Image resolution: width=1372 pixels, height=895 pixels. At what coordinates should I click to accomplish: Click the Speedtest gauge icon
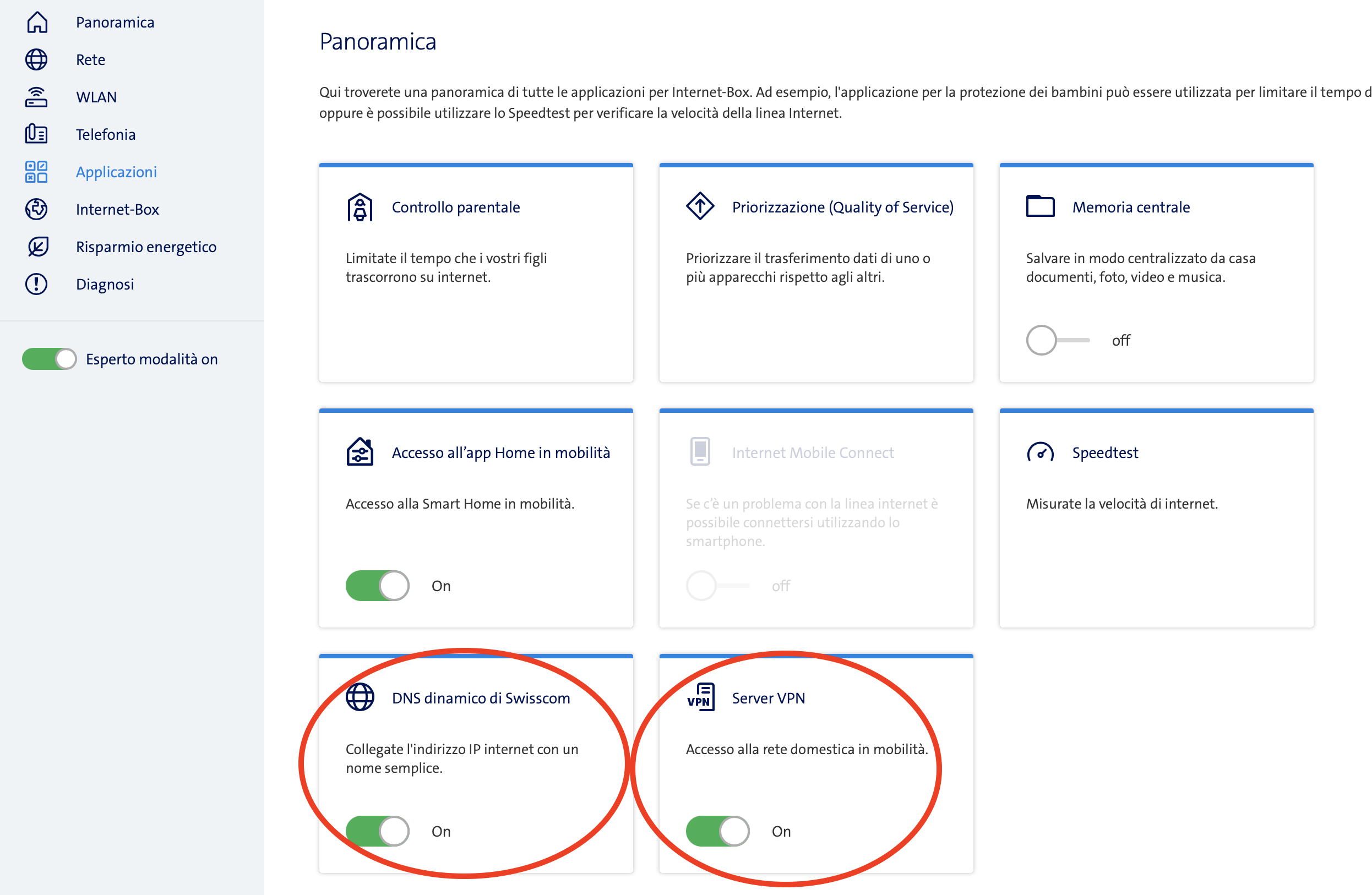pos(1040,453)
